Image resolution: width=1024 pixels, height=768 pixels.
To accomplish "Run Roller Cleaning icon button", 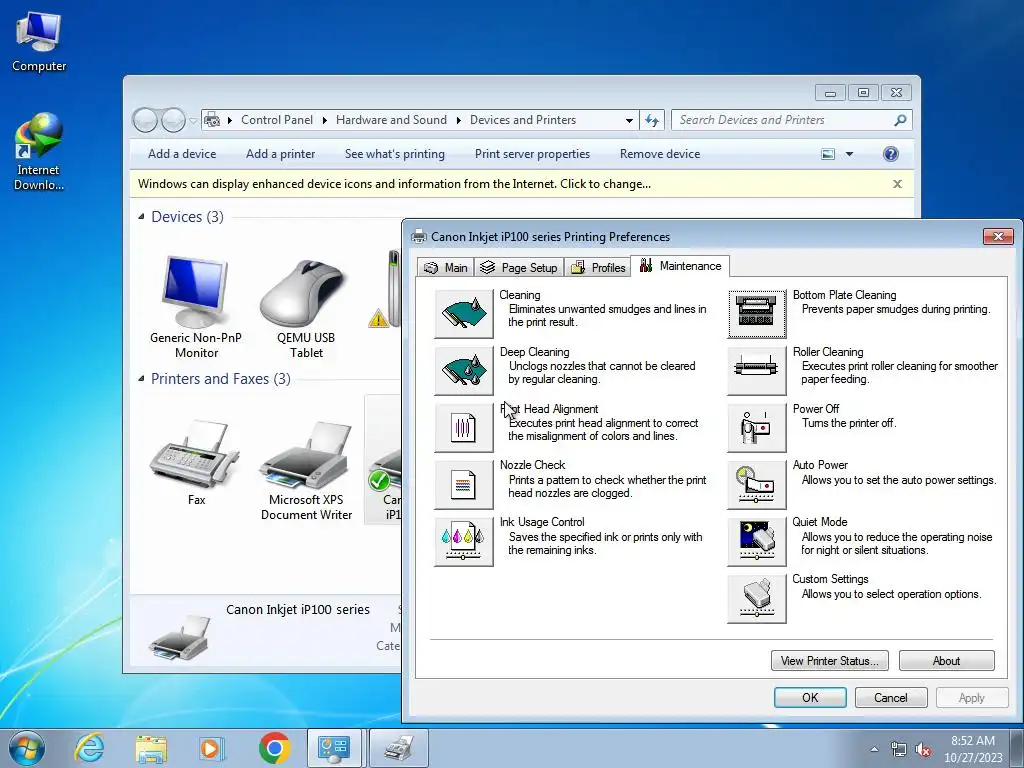I will (x=757, y=371).
